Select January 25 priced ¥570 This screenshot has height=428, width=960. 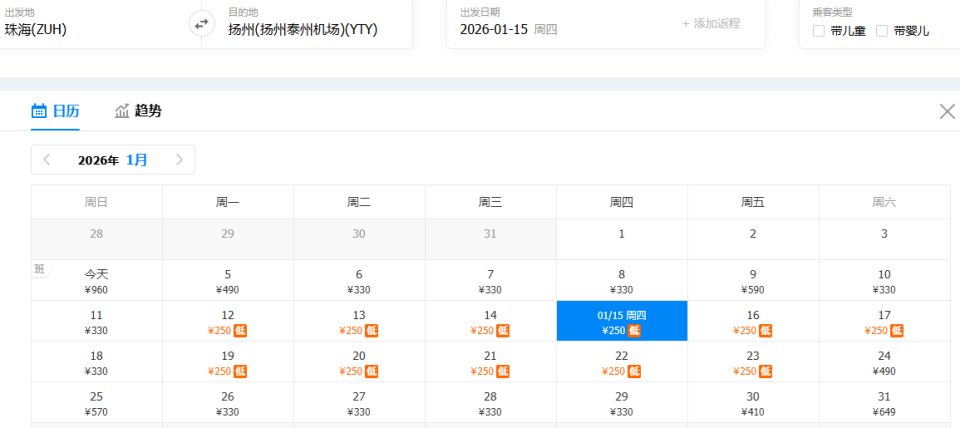[x=97, y=403]
